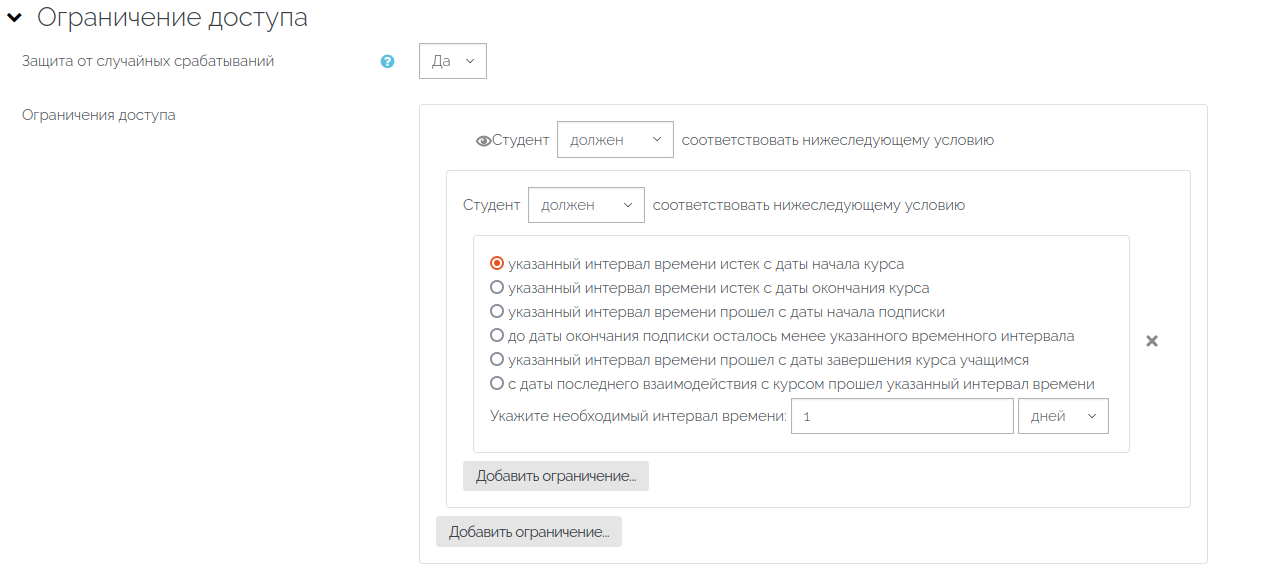
Task: Click the time interval input field
Action: (902, 416)
